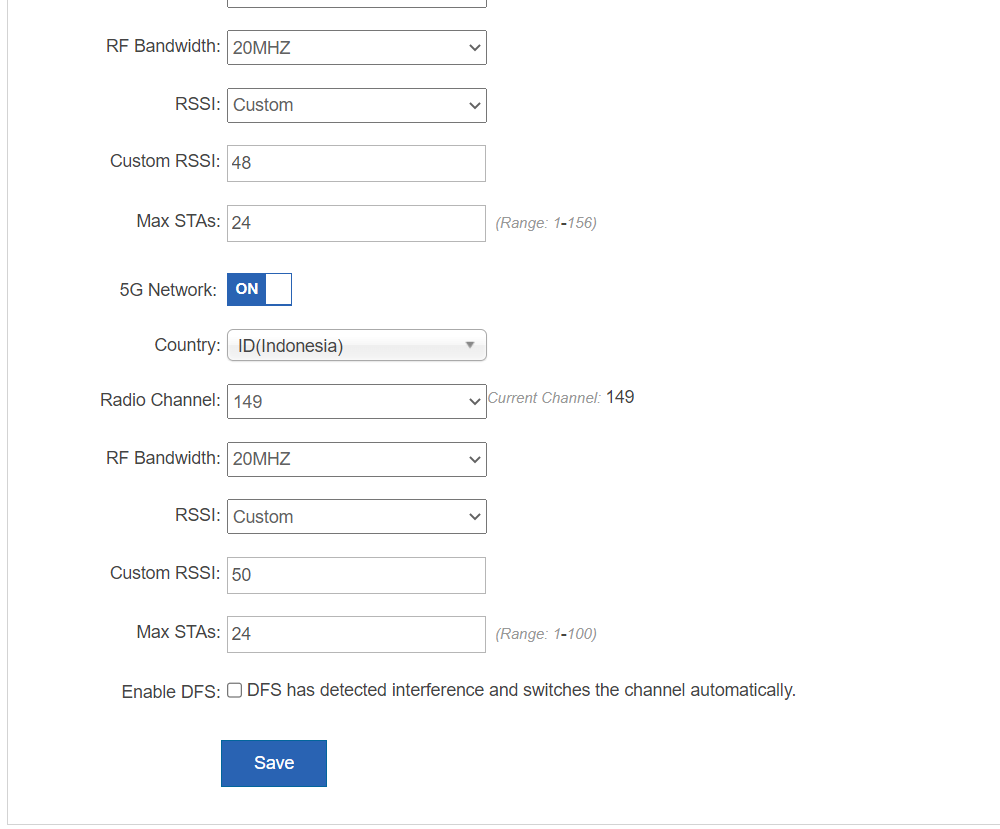The image size is (1000, 829).
Task: Expand the Radio Channel 149 dropdown
Action: tap(357, 402)
